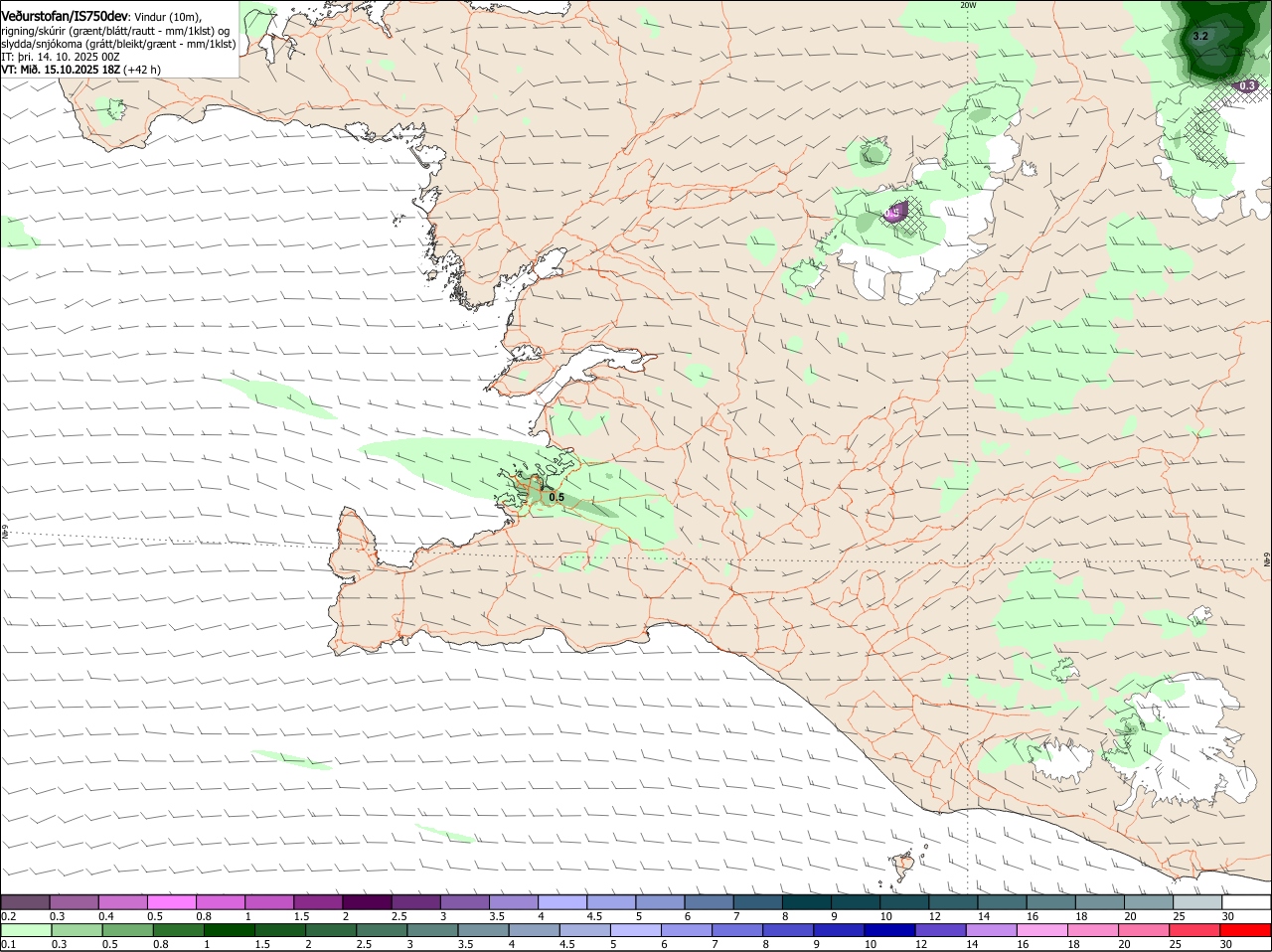Select the dark teal upper swatch between 9 and 10
This screenshot has width=1272, height=952.
pos(856,901)
